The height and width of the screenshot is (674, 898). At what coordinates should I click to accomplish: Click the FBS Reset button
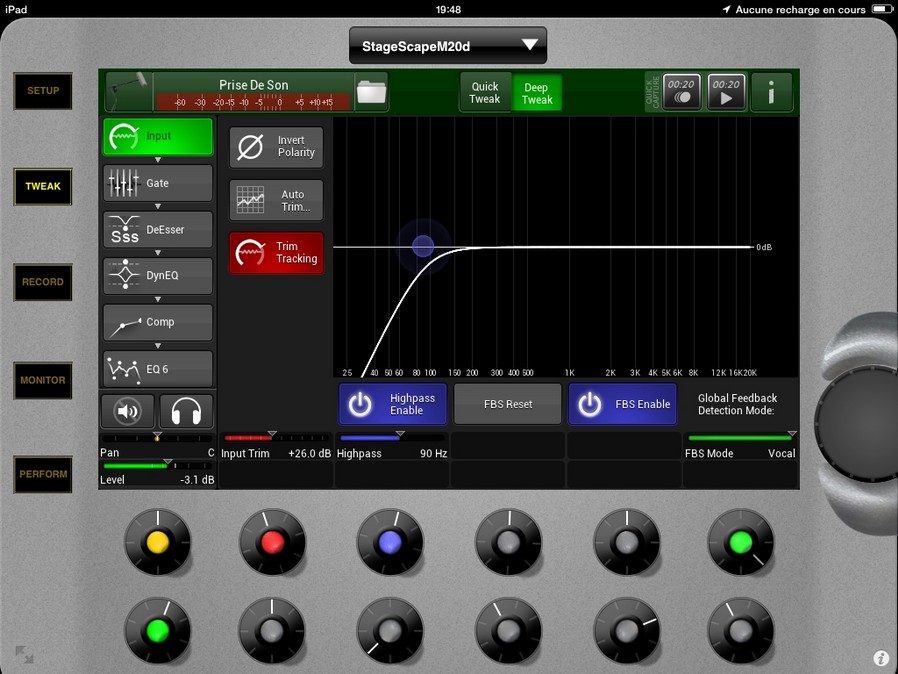click(x=508, y=404)
